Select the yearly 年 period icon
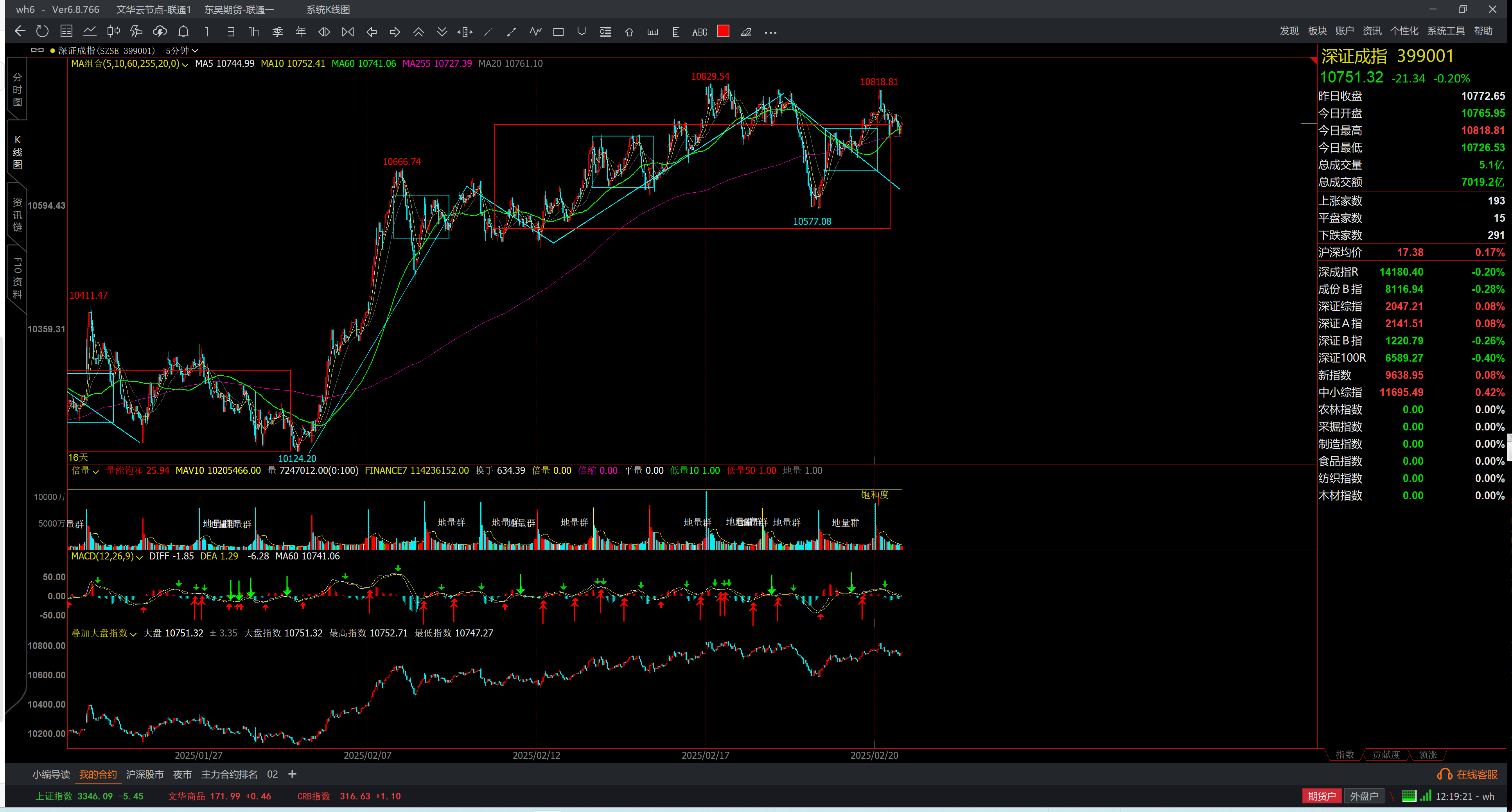This screenshot has width=1512, height=812. tap(301, 32)
